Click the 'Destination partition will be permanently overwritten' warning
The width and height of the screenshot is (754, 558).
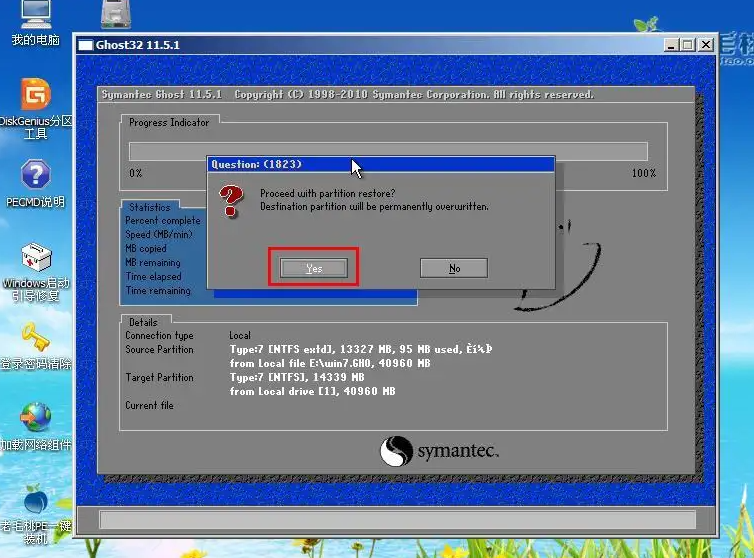tap(374, 206)
